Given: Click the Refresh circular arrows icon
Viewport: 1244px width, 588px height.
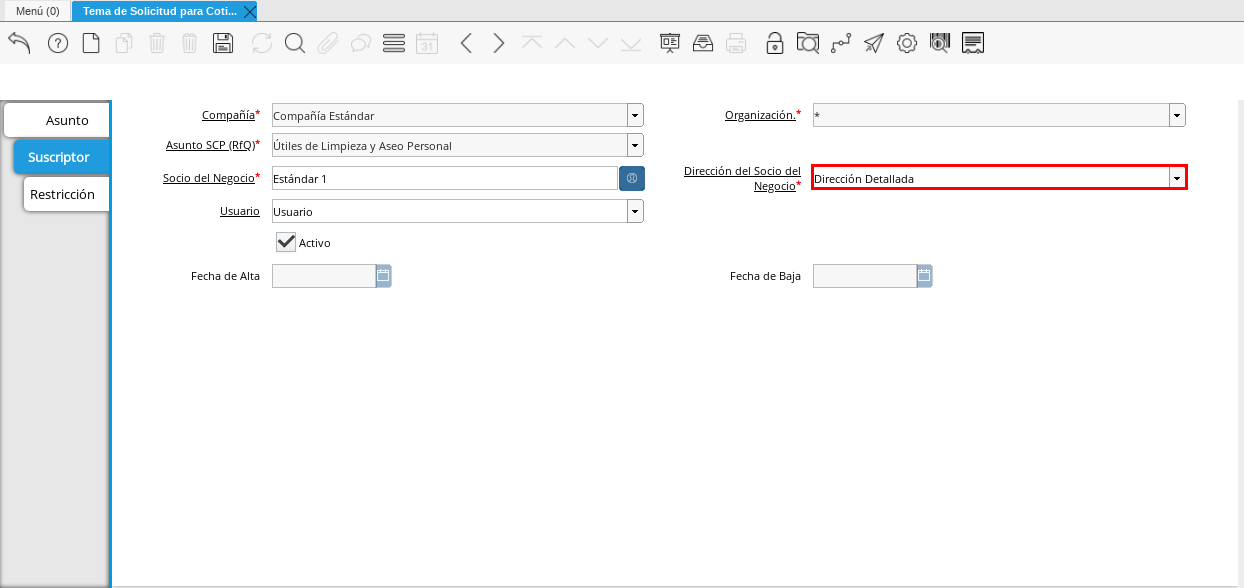Looking at the screenshot, I should (x=262, y=43).
